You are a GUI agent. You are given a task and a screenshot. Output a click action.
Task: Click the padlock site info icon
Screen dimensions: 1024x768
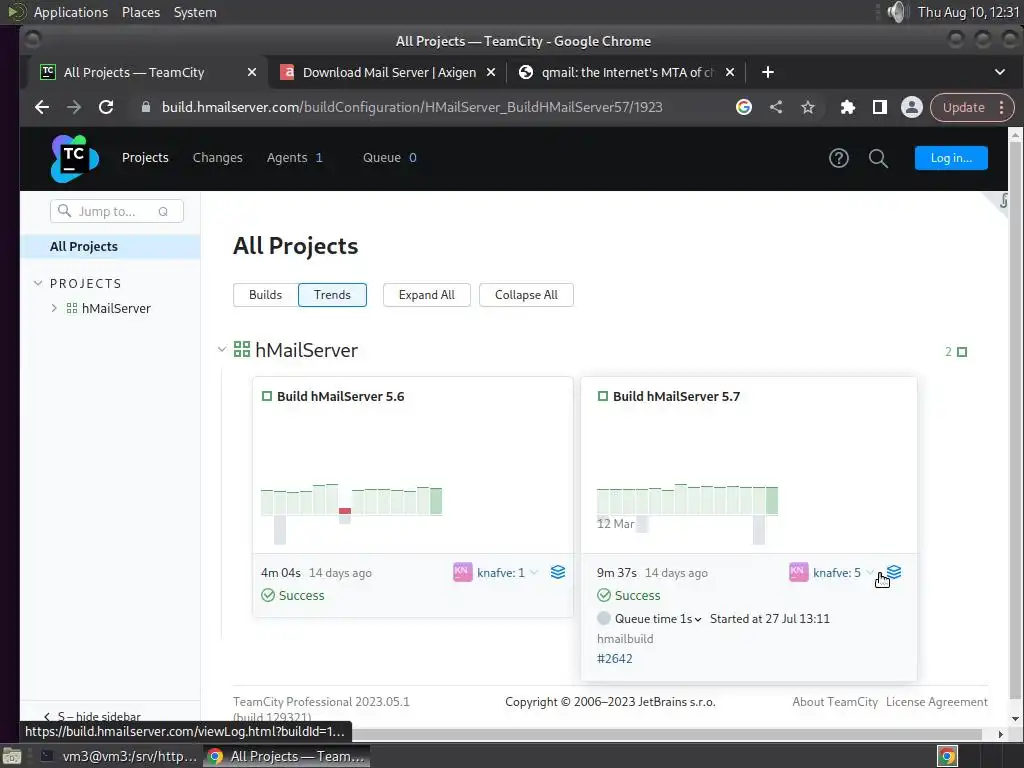pos(146,107)
